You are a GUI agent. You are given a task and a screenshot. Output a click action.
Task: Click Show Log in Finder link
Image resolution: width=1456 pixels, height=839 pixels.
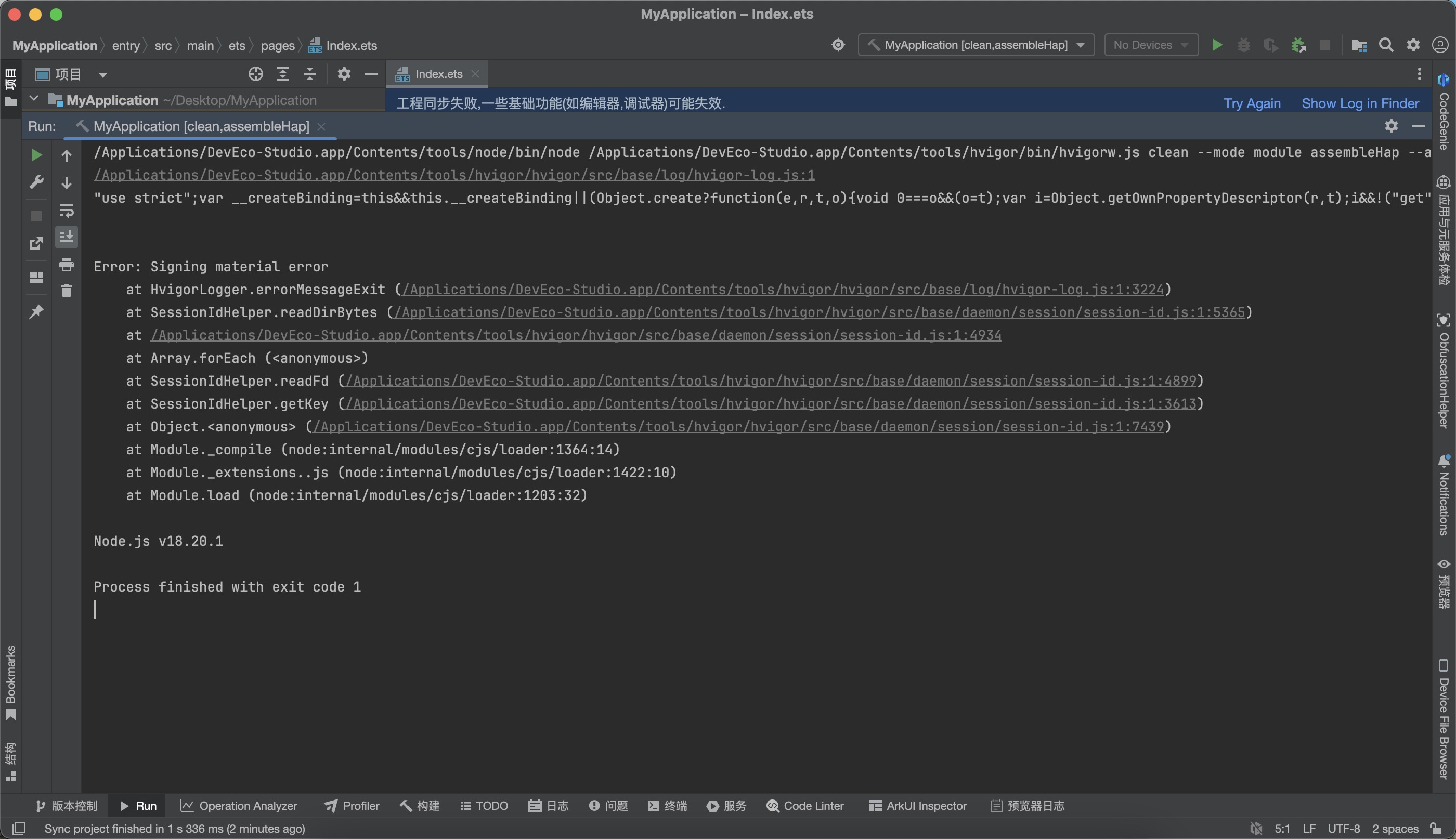pos(1360,103)
